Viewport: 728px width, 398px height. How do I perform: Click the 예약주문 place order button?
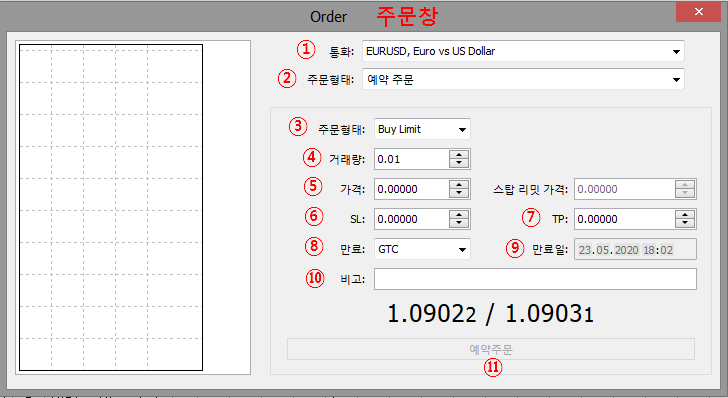(x=491, y=349)
